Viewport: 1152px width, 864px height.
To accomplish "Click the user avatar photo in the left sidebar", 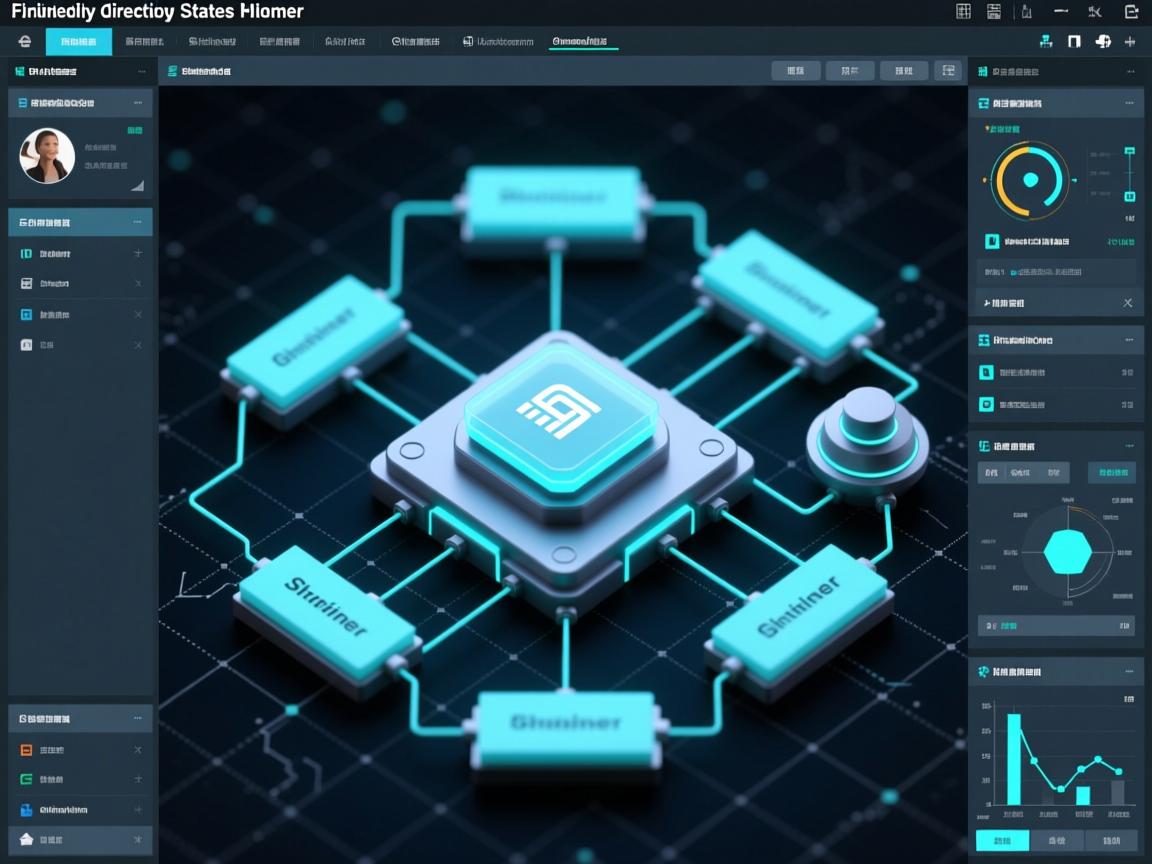I will [x=47, y=156].
